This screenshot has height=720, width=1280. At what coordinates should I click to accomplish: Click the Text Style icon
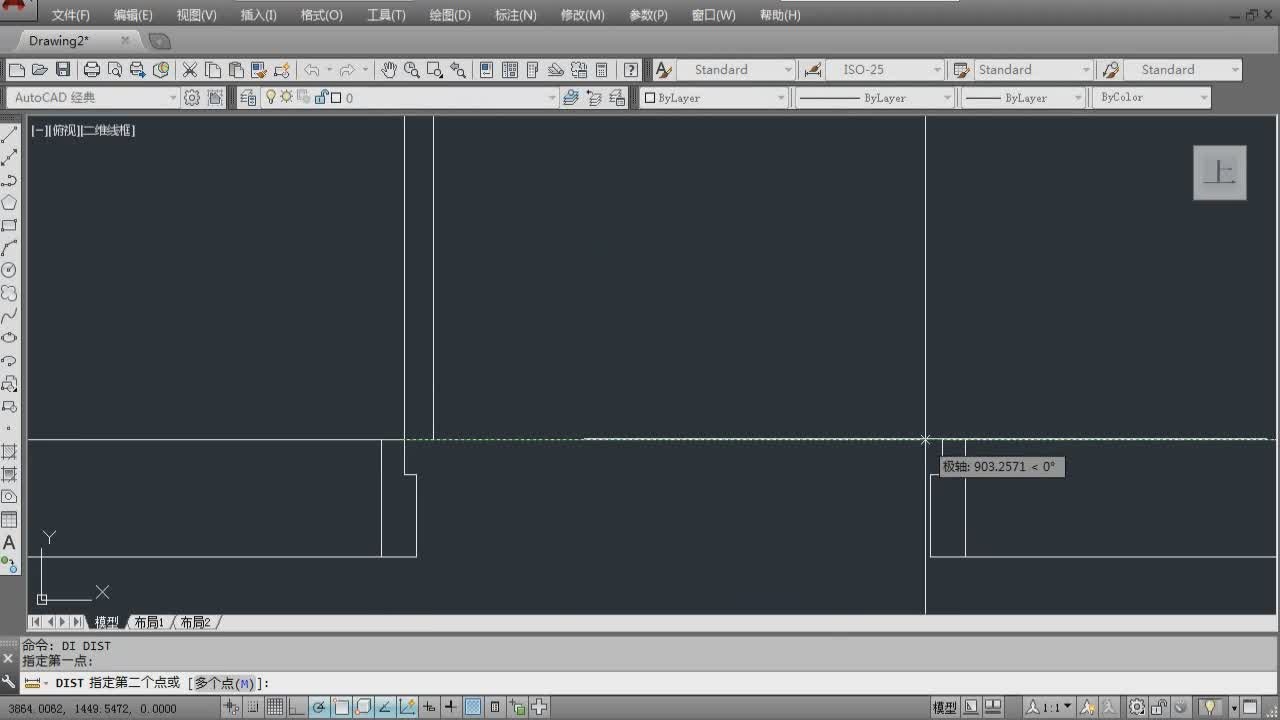click(x=663, y=70)
